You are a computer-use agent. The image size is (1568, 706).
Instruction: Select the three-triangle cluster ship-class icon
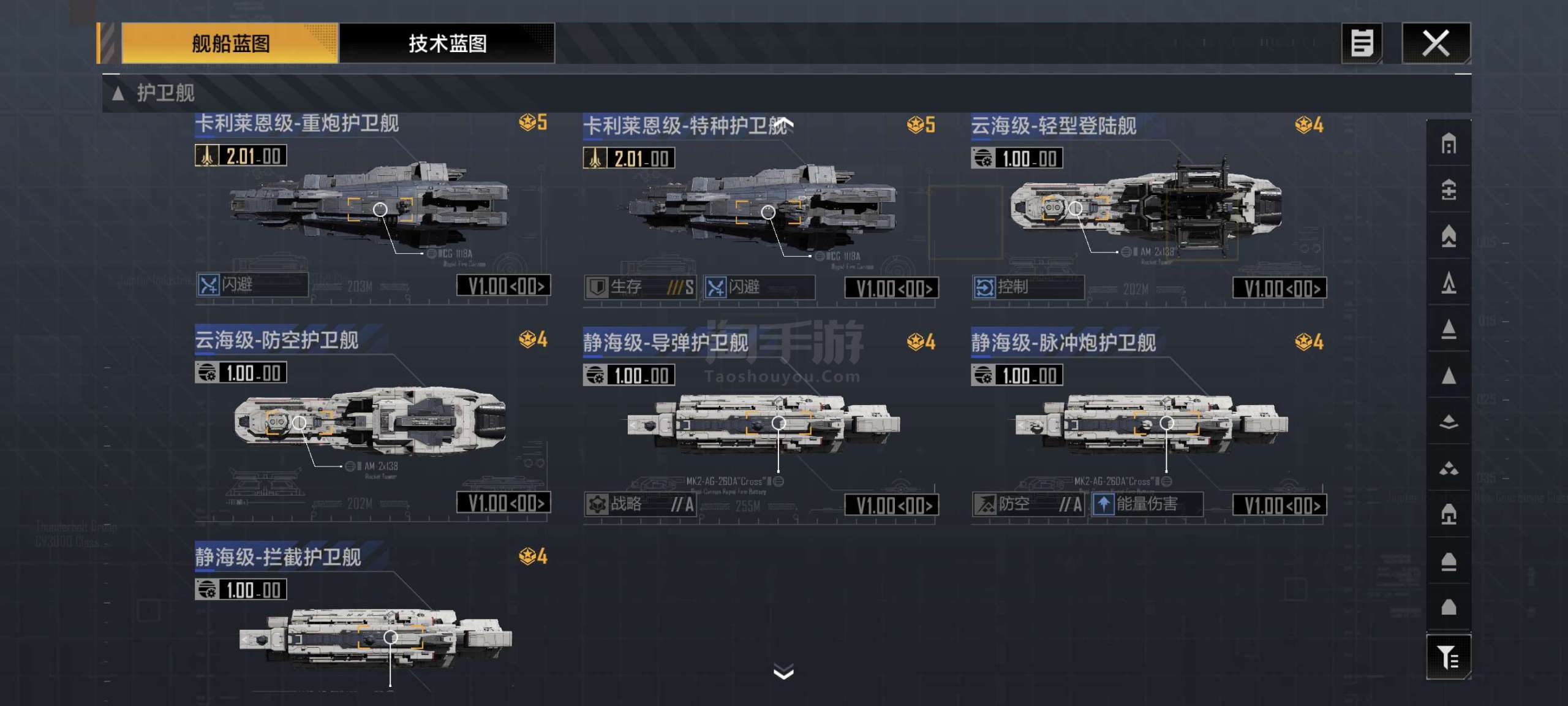pos(1449,469)
